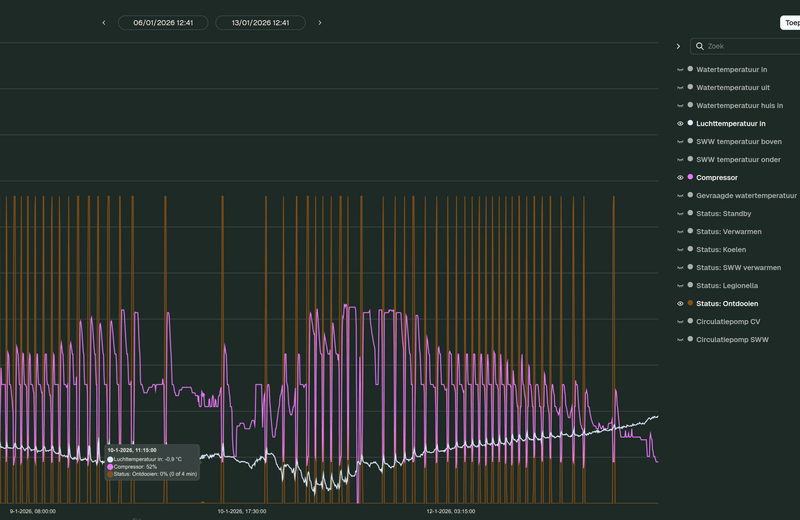Select the Watertemperatuur in label
Viewport: 800px width, 520px height.
732,69
